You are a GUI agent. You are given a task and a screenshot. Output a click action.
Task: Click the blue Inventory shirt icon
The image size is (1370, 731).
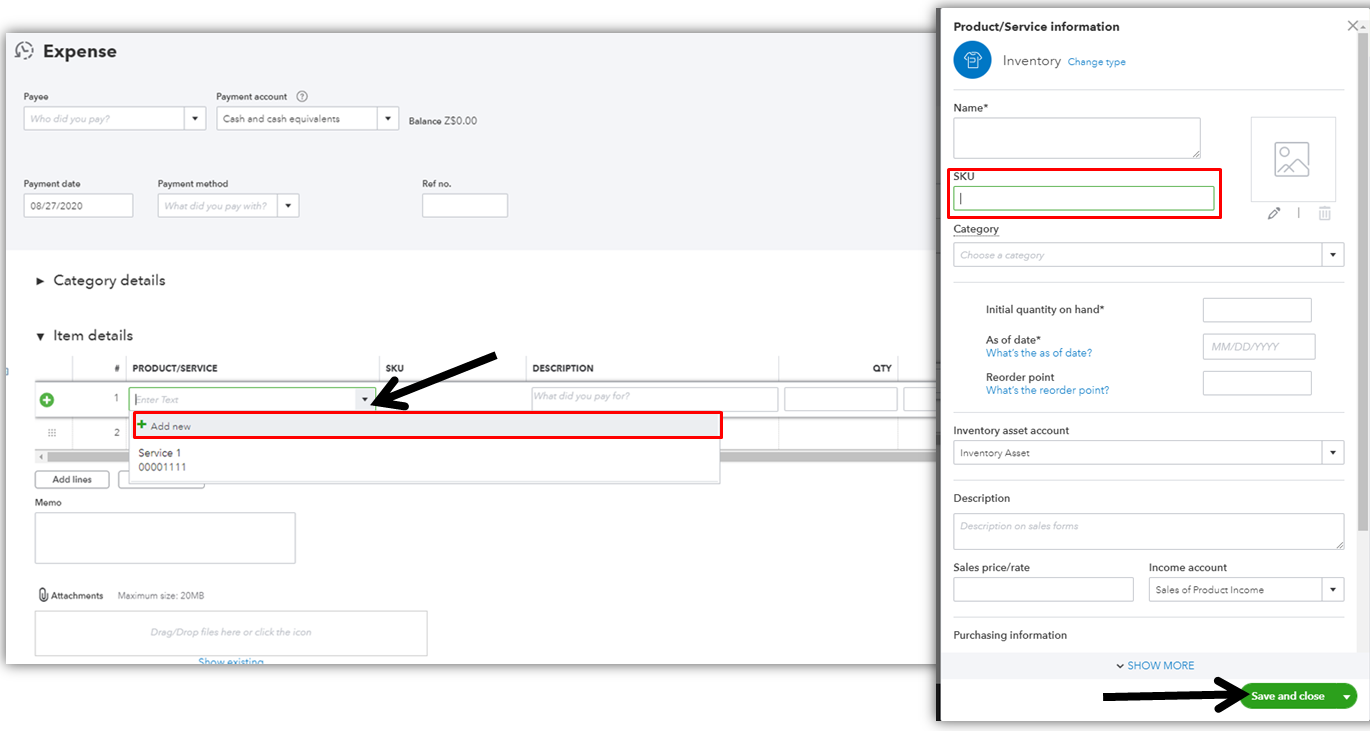[972, 61]
